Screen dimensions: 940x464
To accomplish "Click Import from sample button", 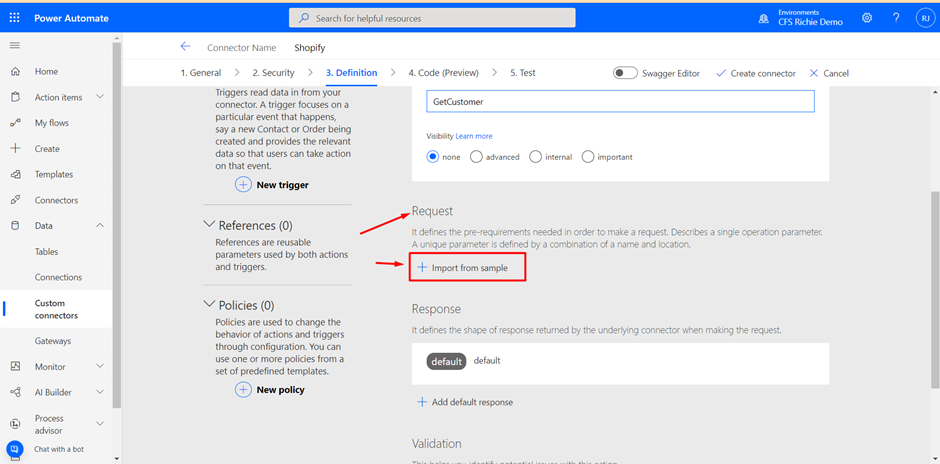I will click(x=468, y=267).
